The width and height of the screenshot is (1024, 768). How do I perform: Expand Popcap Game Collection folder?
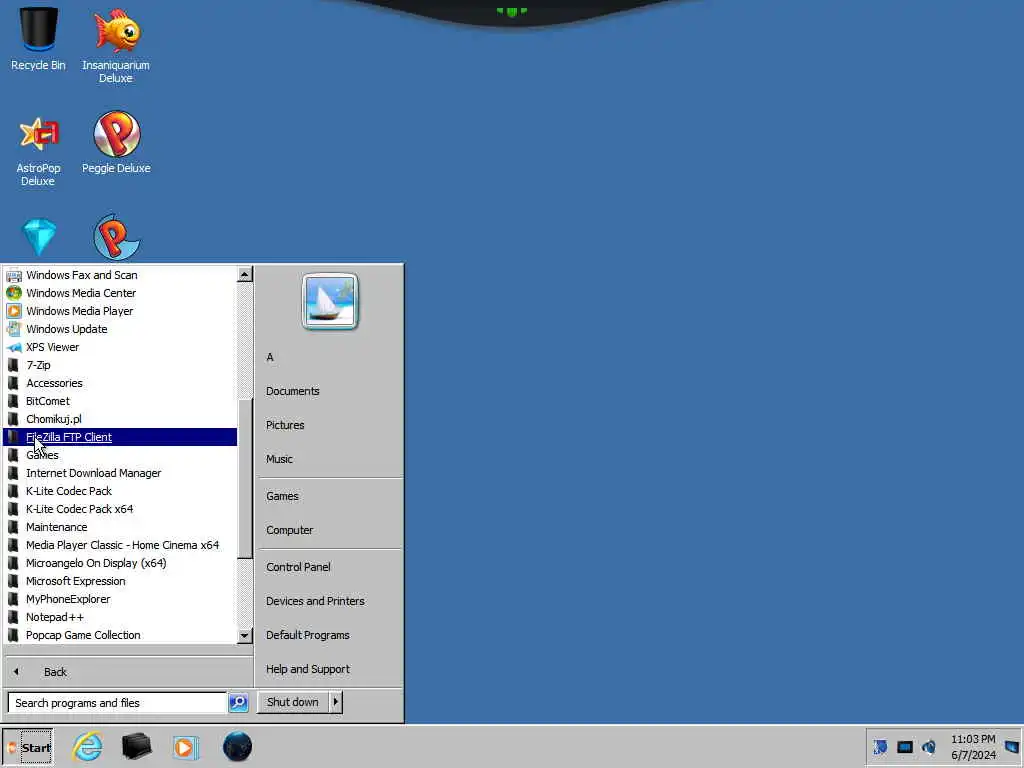tap(120, 635)
